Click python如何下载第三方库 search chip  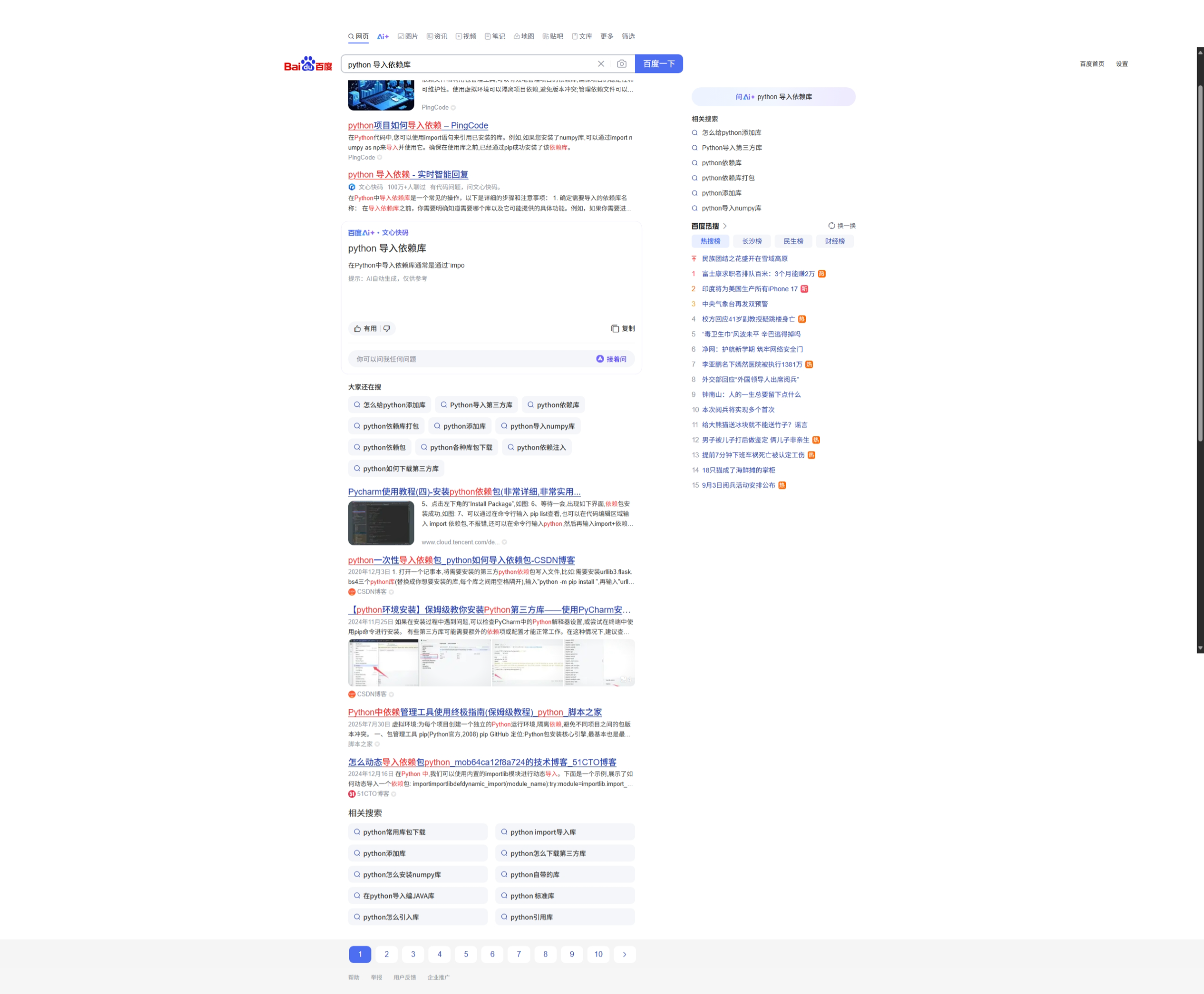tap(396, 468)
